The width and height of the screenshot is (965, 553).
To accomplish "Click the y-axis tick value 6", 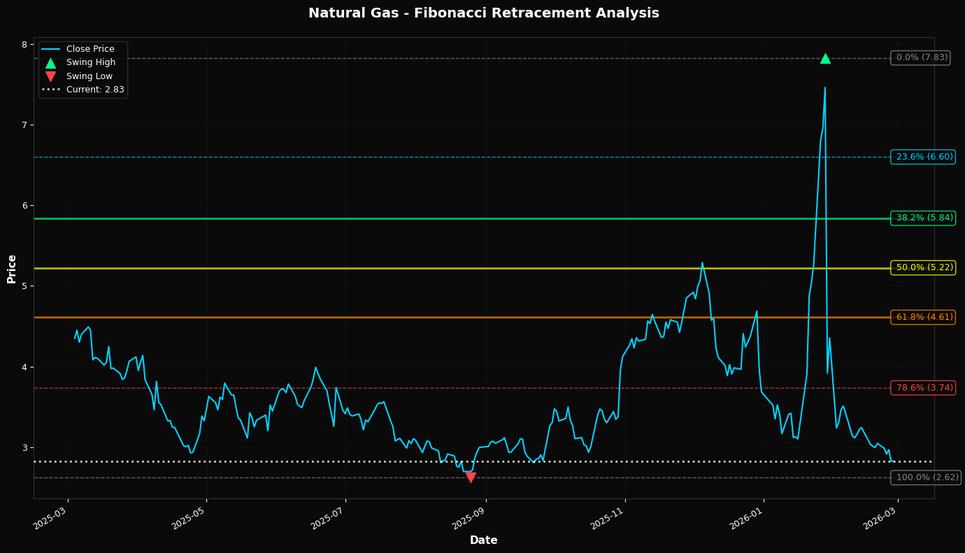I will (x=24, y=206).
